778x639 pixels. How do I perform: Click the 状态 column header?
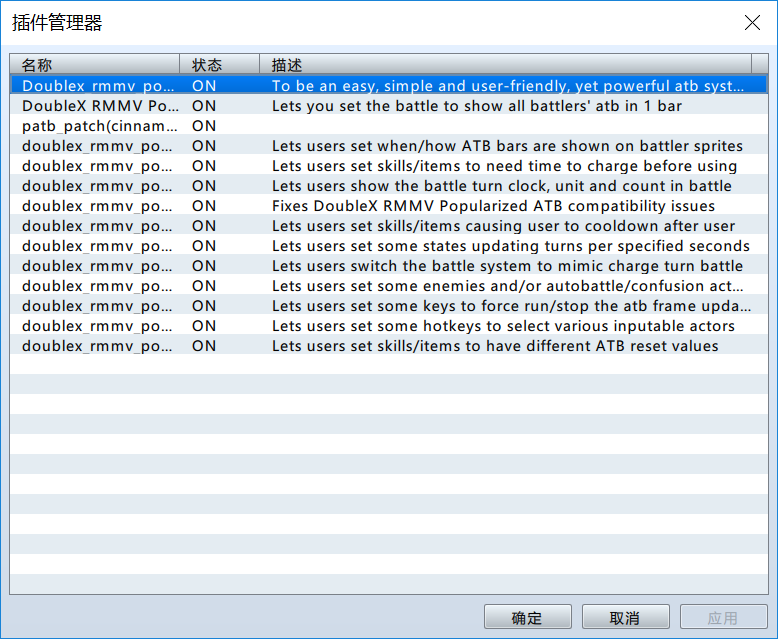[219, 64]
